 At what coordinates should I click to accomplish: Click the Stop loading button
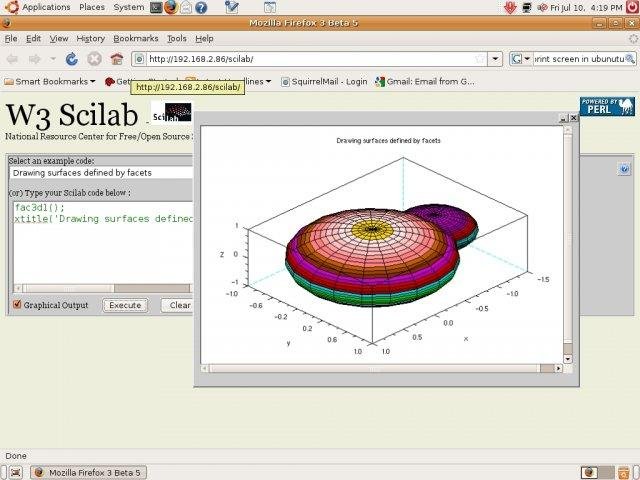(94, 59)
